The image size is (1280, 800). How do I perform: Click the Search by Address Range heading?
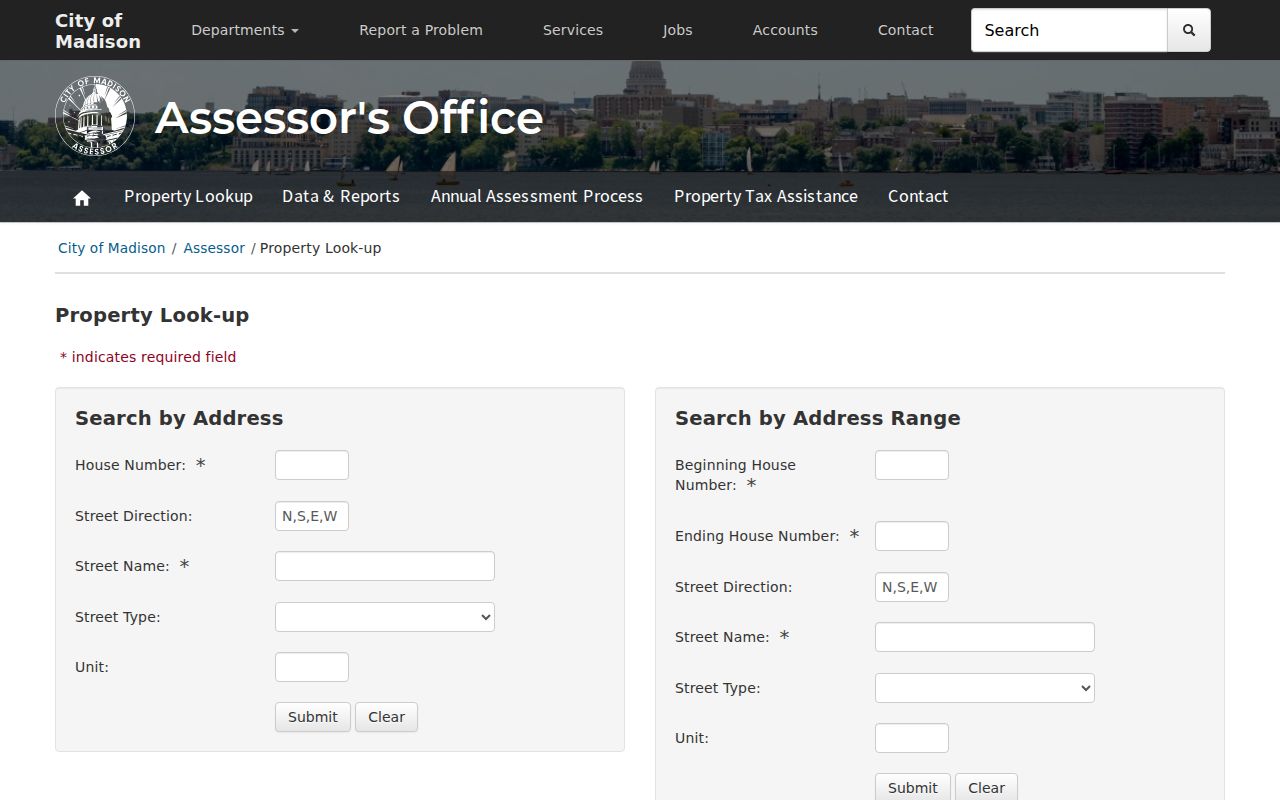click(818, 418)
